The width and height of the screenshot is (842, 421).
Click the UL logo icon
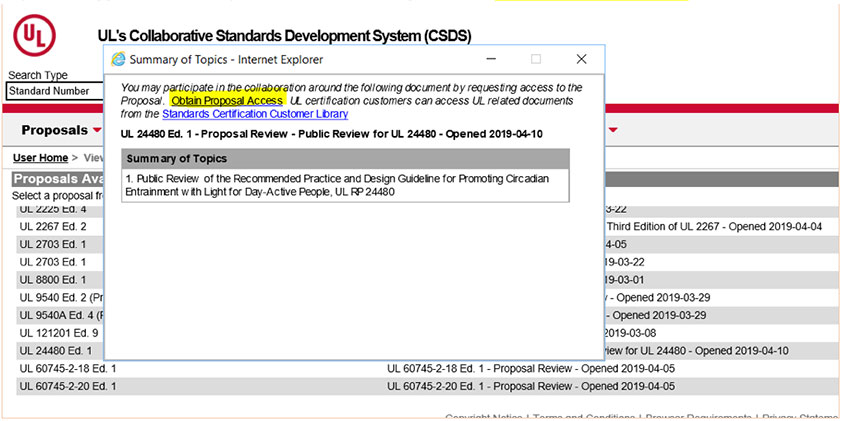point(34,35)
